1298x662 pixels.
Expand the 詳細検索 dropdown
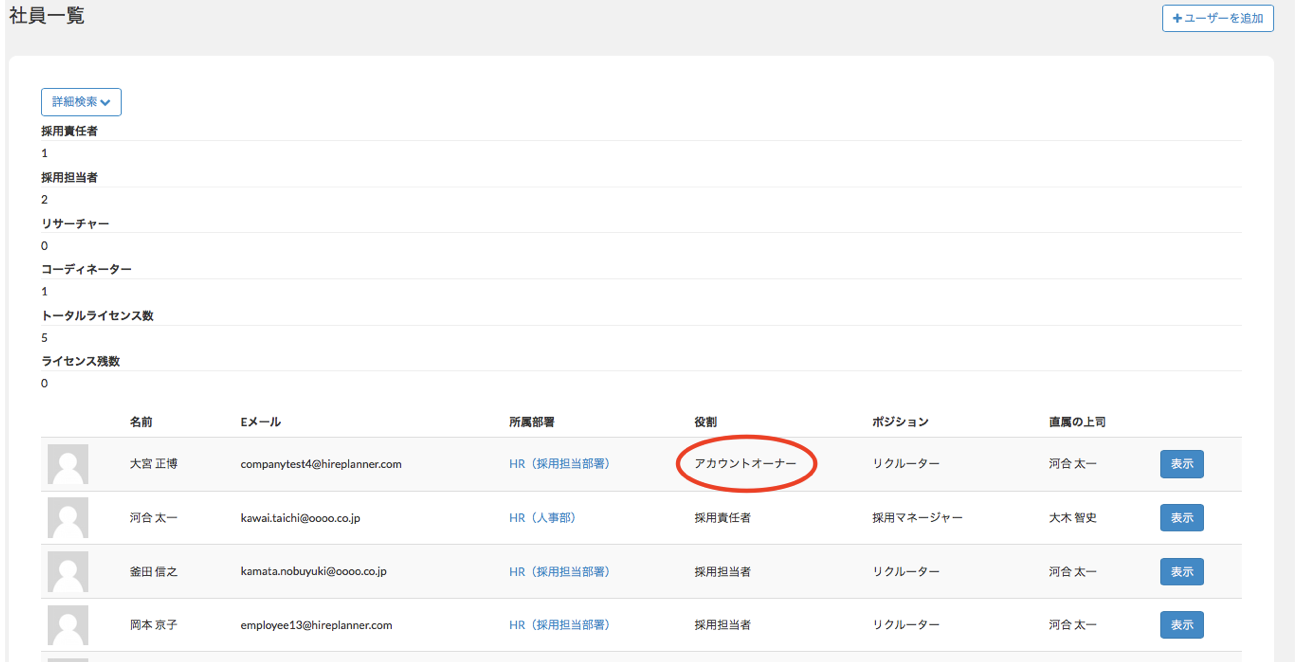(x=81, y=102)
